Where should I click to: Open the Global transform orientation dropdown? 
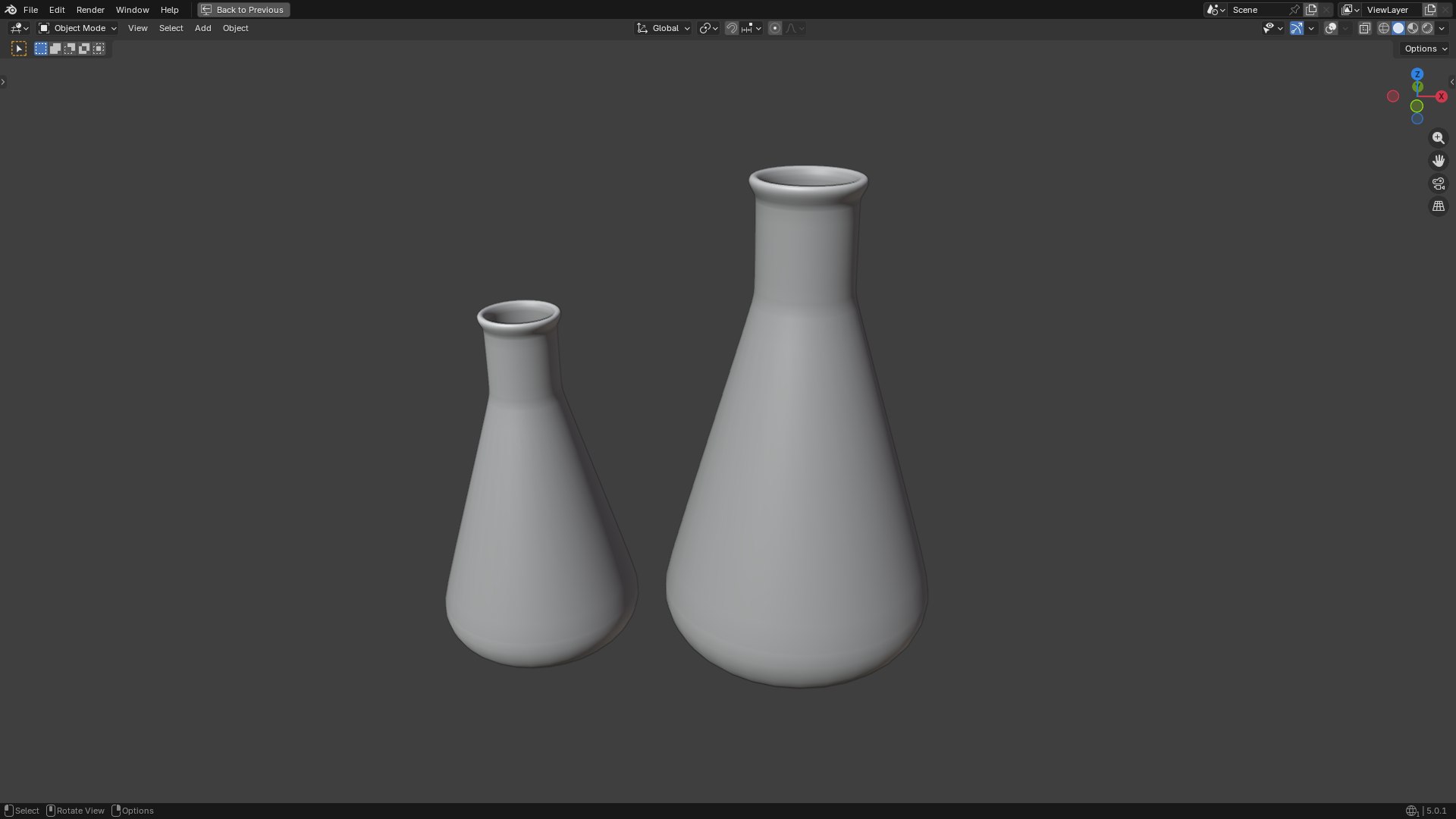tap(663, 28)
